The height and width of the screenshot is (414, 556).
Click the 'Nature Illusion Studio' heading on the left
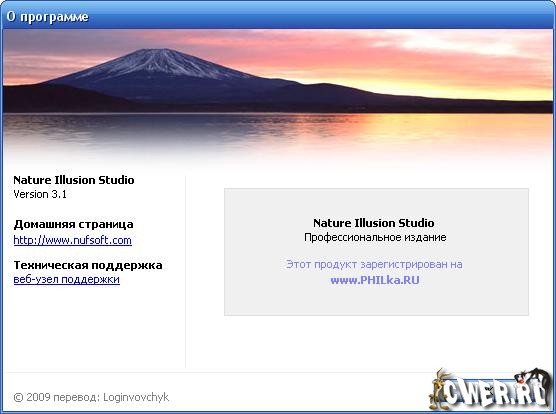click(74, 180)
